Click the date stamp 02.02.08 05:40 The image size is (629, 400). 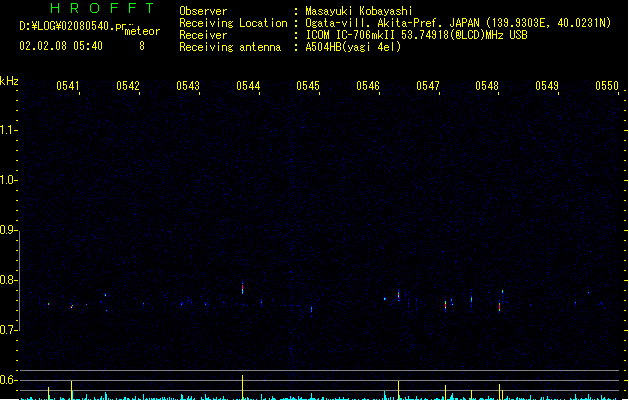click(x=61, y=46)
